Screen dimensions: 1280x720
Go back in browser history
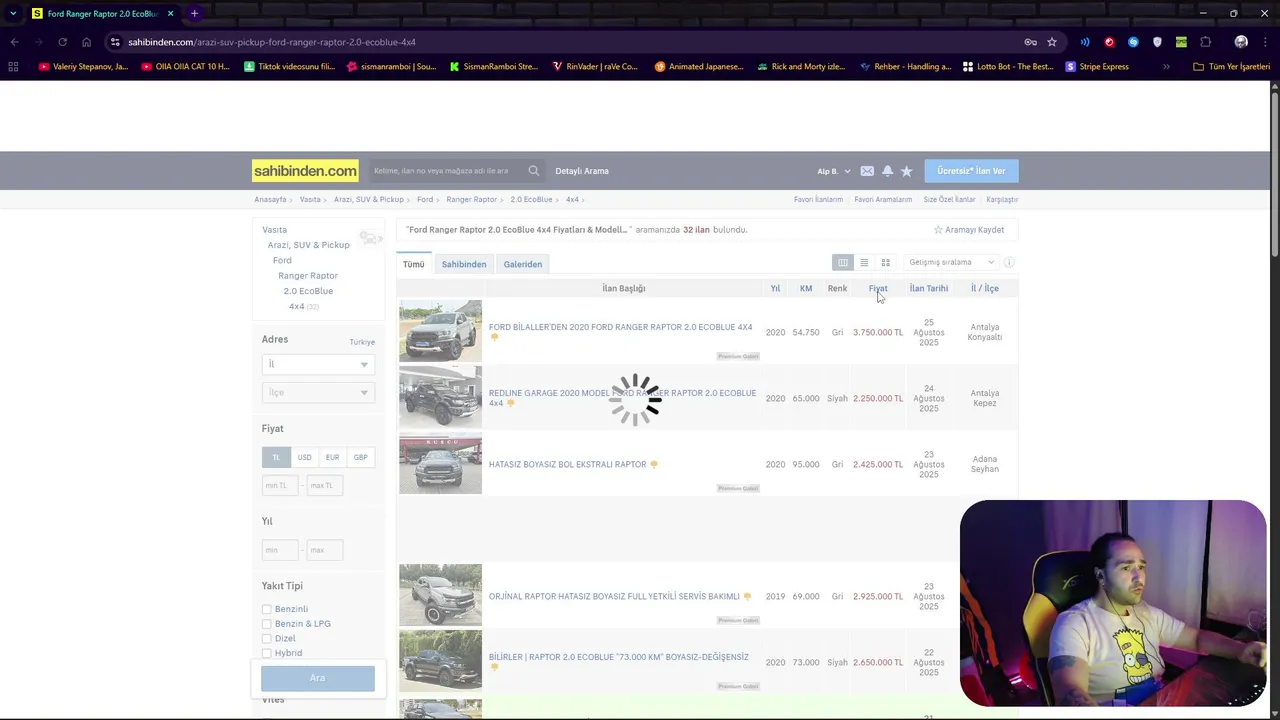14,42
